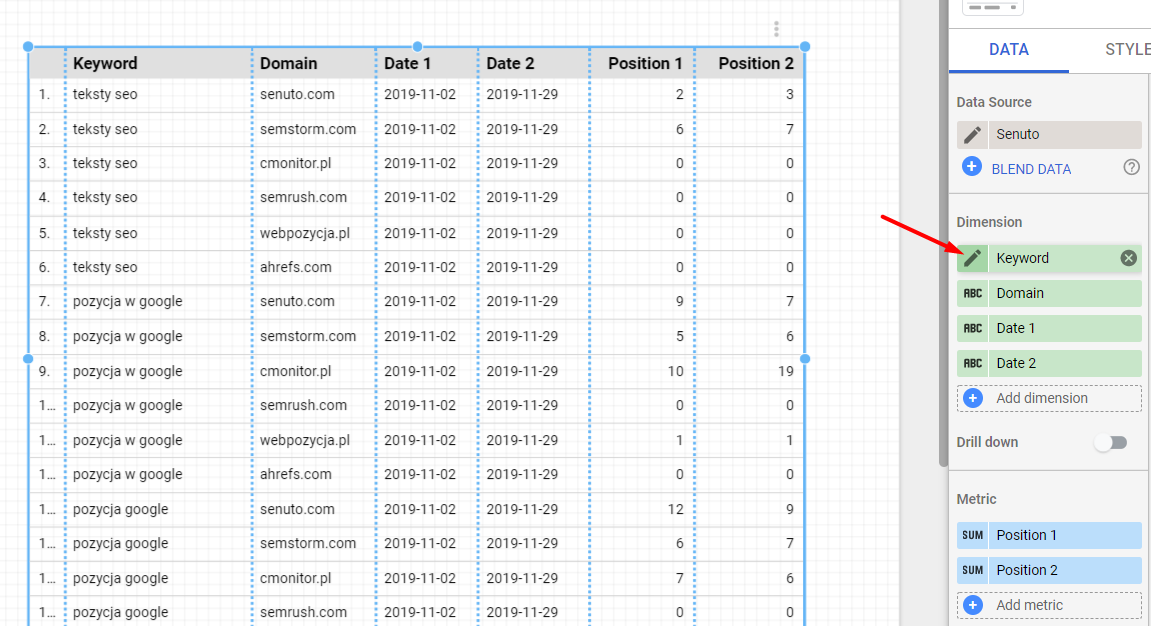The height and width of the screenshot is (626, 1151).
Task: Click 'pozycja w google' keyword in row 7
Action: click(x=128, y=302)
